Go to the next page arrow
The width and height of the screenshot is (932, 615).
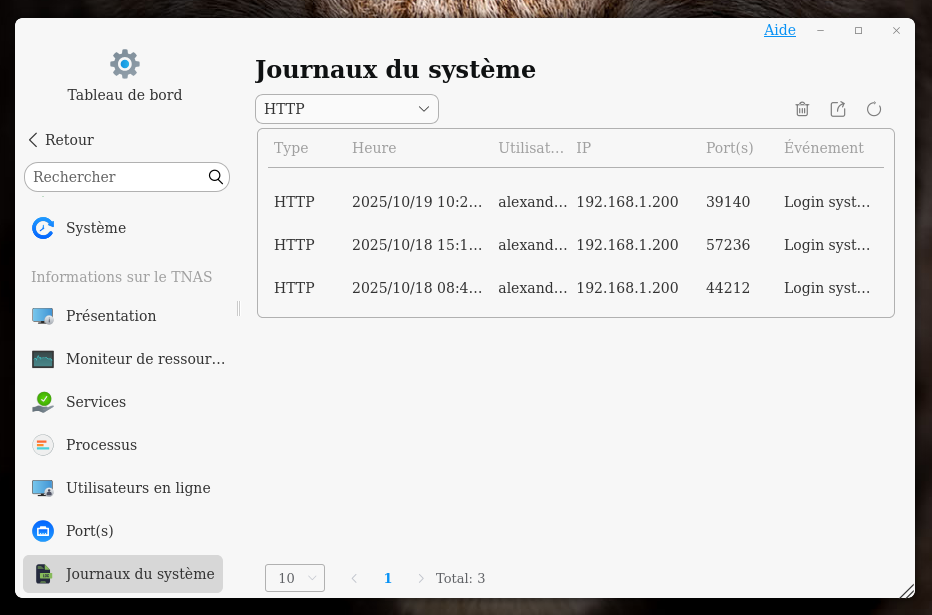[x=421, y=578]
